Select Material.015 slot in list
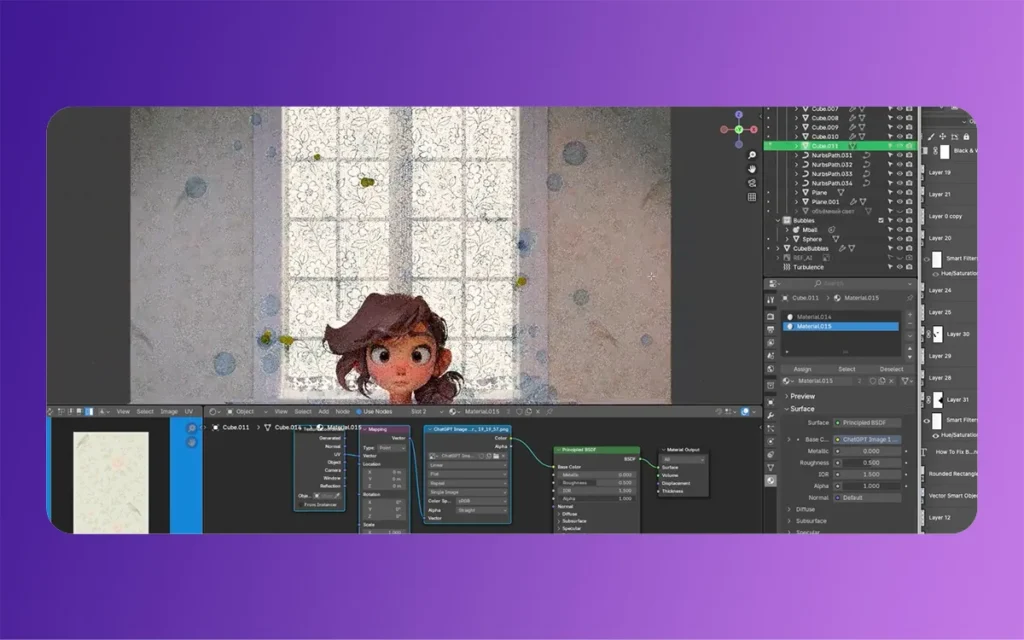This screenshot has width=1024, height=640. point(840,326)
